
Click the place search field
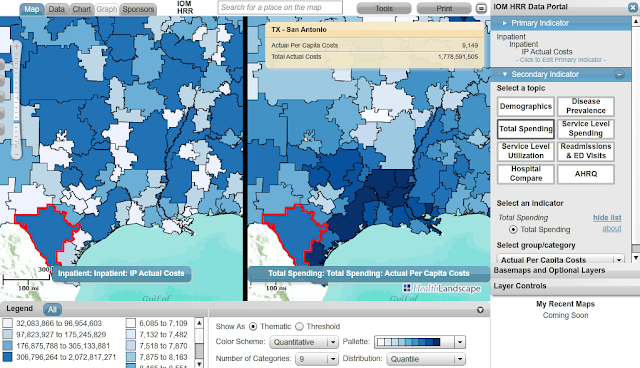coord(280,7)
